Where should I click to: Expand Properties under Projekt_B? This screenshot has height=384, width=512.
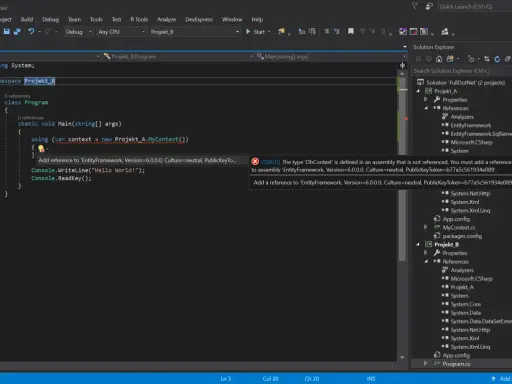pos(426,253)
